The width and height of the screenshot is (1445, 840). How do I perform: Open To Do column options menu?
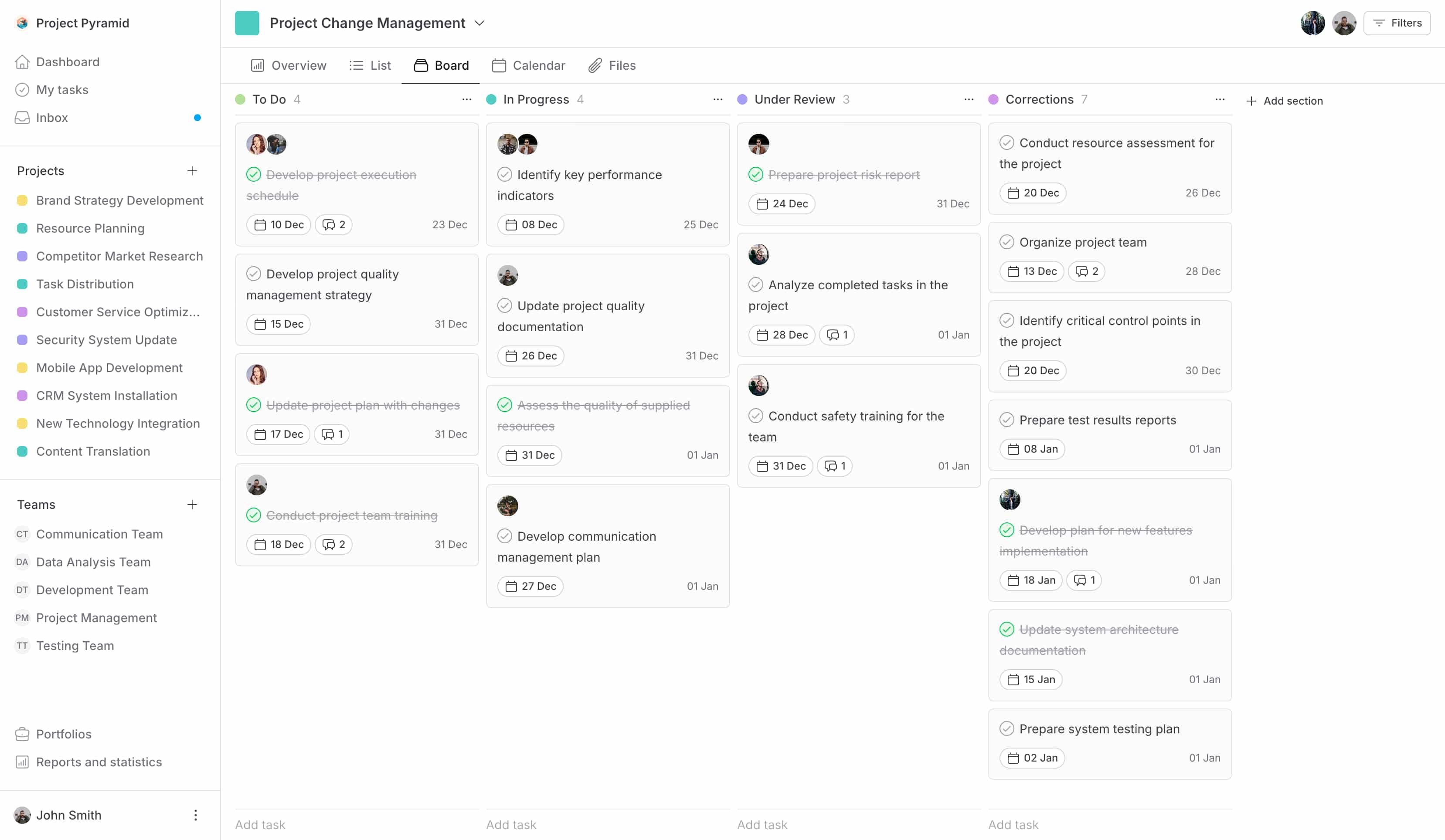[467, 99]
